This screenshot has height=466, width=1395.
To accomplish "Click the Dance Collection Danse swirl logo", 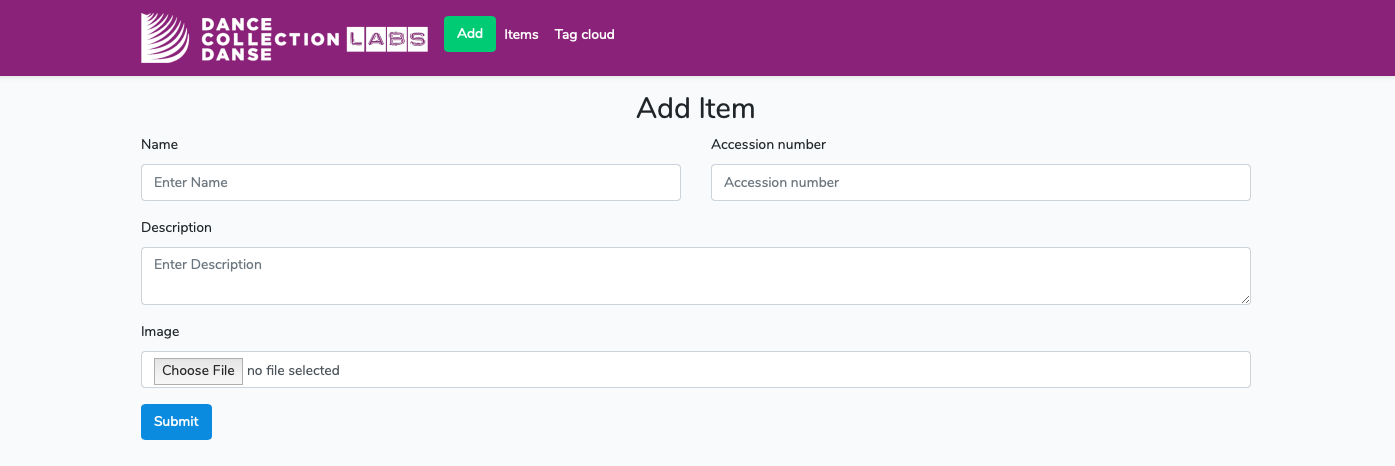I will 165,38.
